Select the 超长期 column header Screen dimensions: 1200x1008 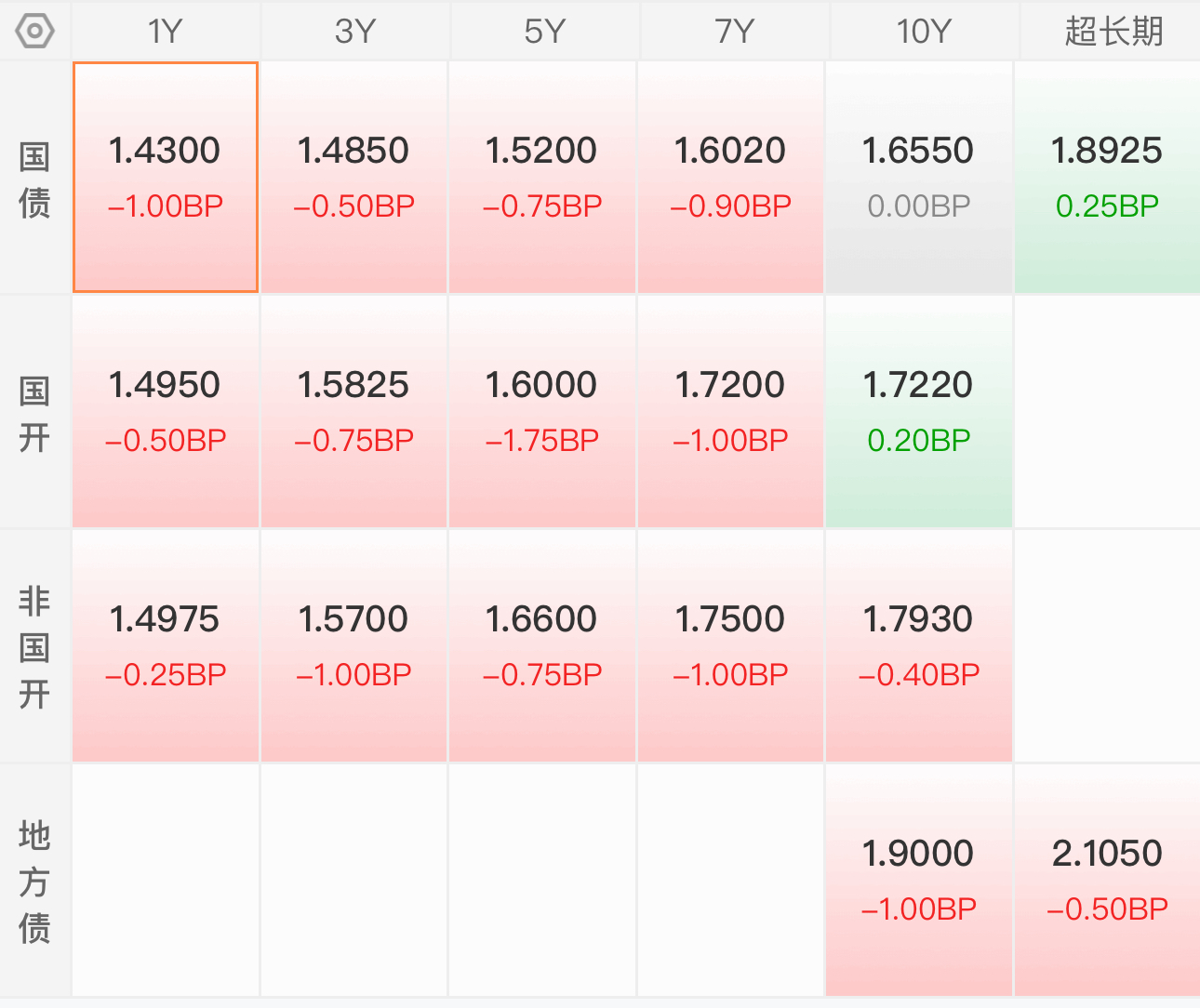point(1113,32)
